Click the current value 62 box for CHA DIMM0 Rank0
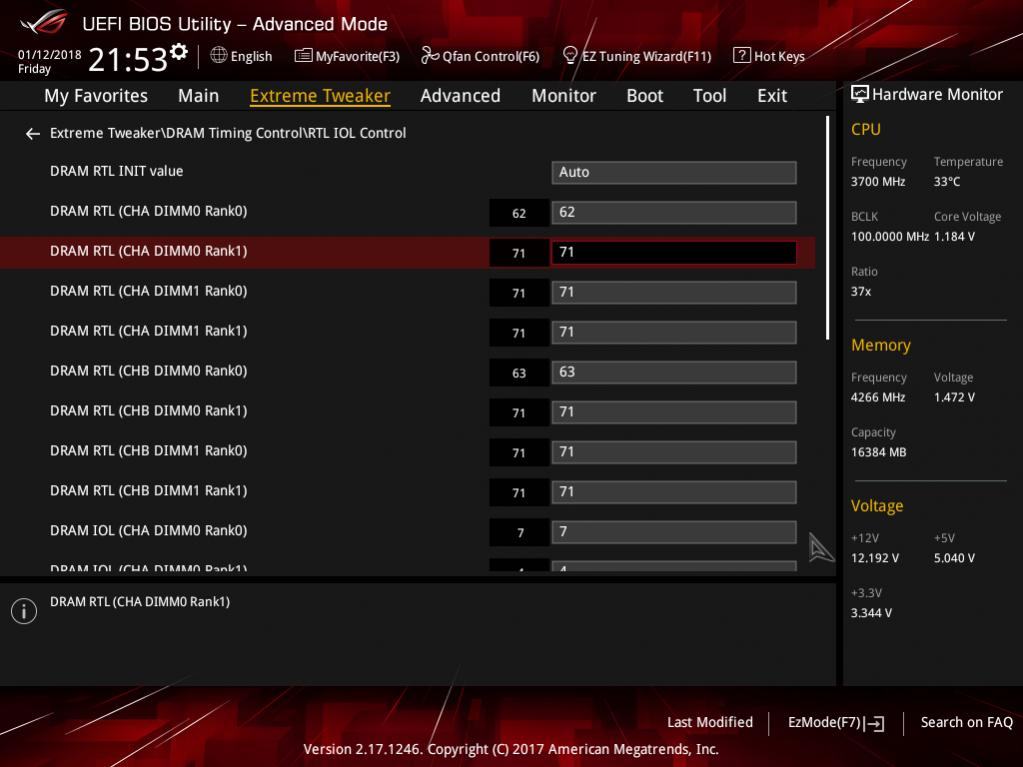The image size is (1023, 767). coord(519,213)
